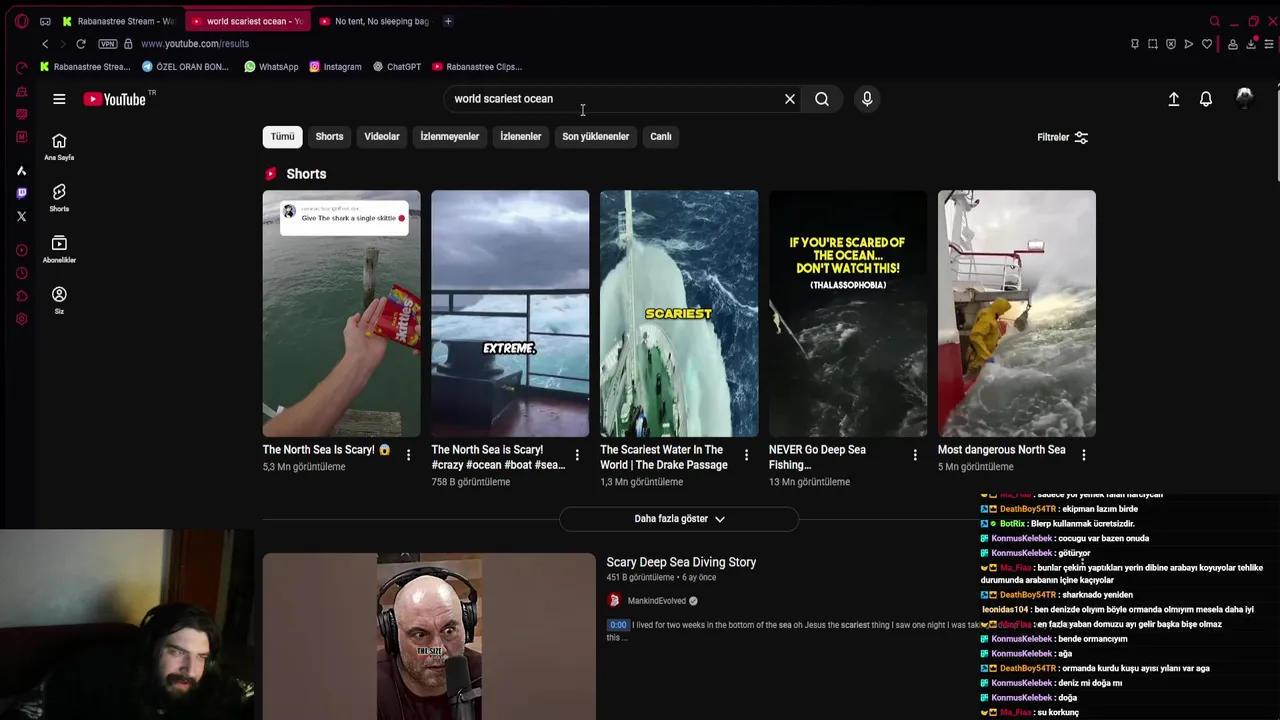1280x720 pixels.
Task: Switch to the No tent, No sleeping bag tab
Action: [x=374, y=21]
